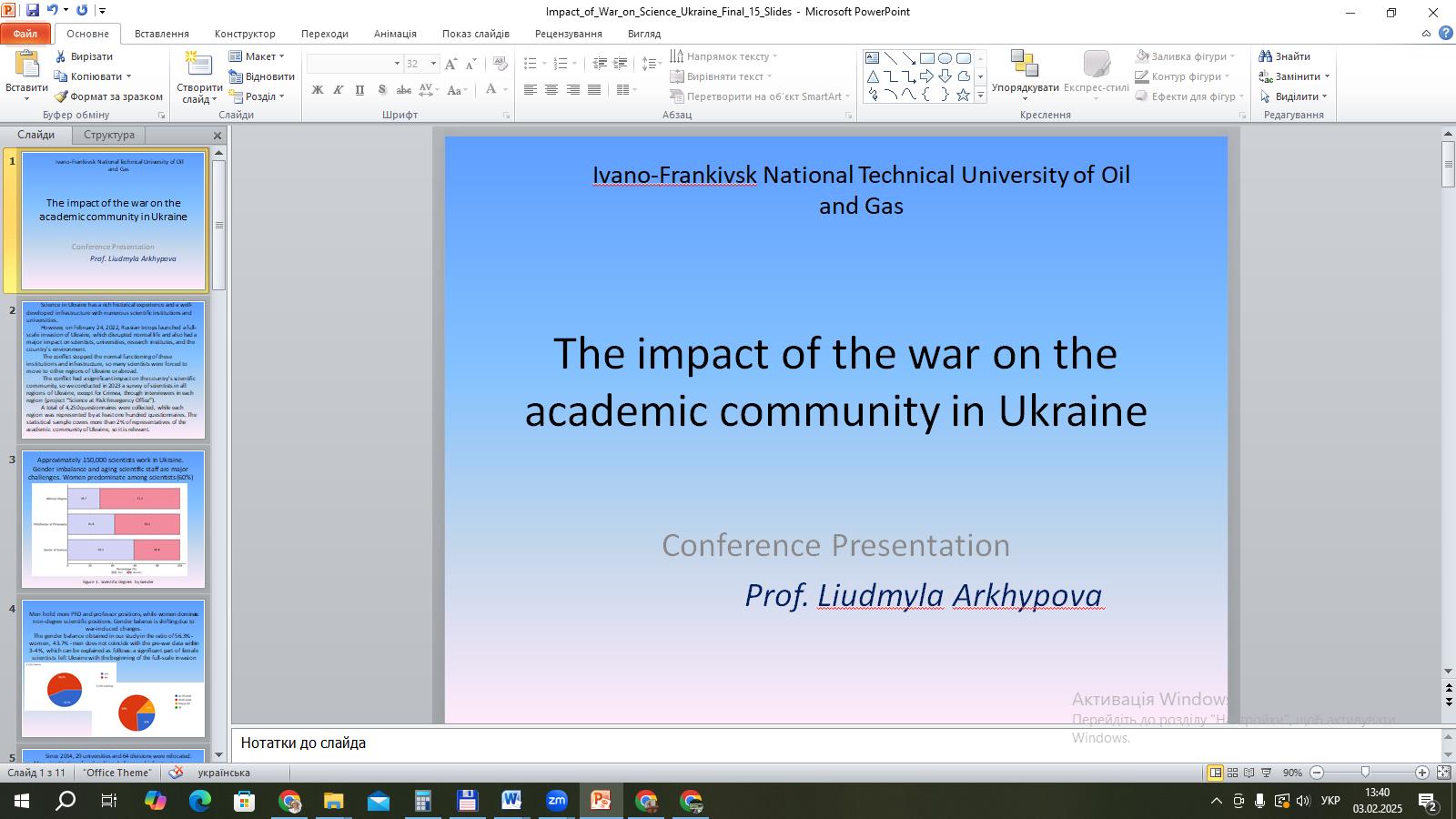The image size is (1456, 819).
Task: Click the Відновити reset slide button
Action: click(x=262, y=76)
